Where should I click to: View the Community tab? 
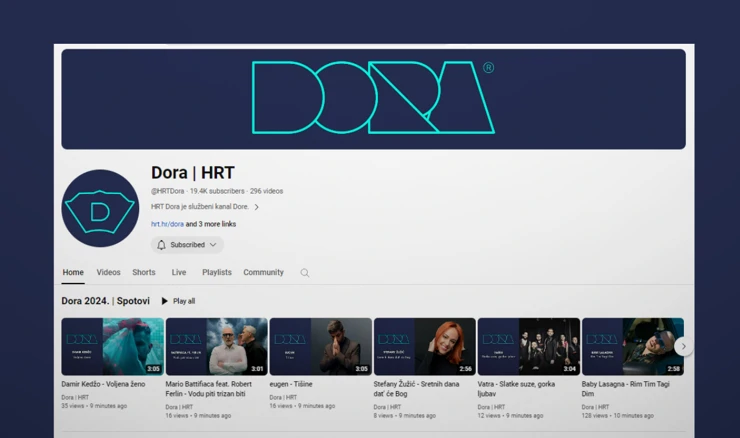pyautogui.click(x=263, y=272)
